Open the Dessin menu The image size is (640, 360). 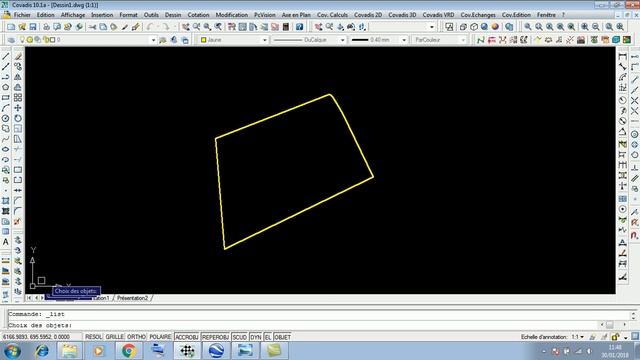pos(173,15)
